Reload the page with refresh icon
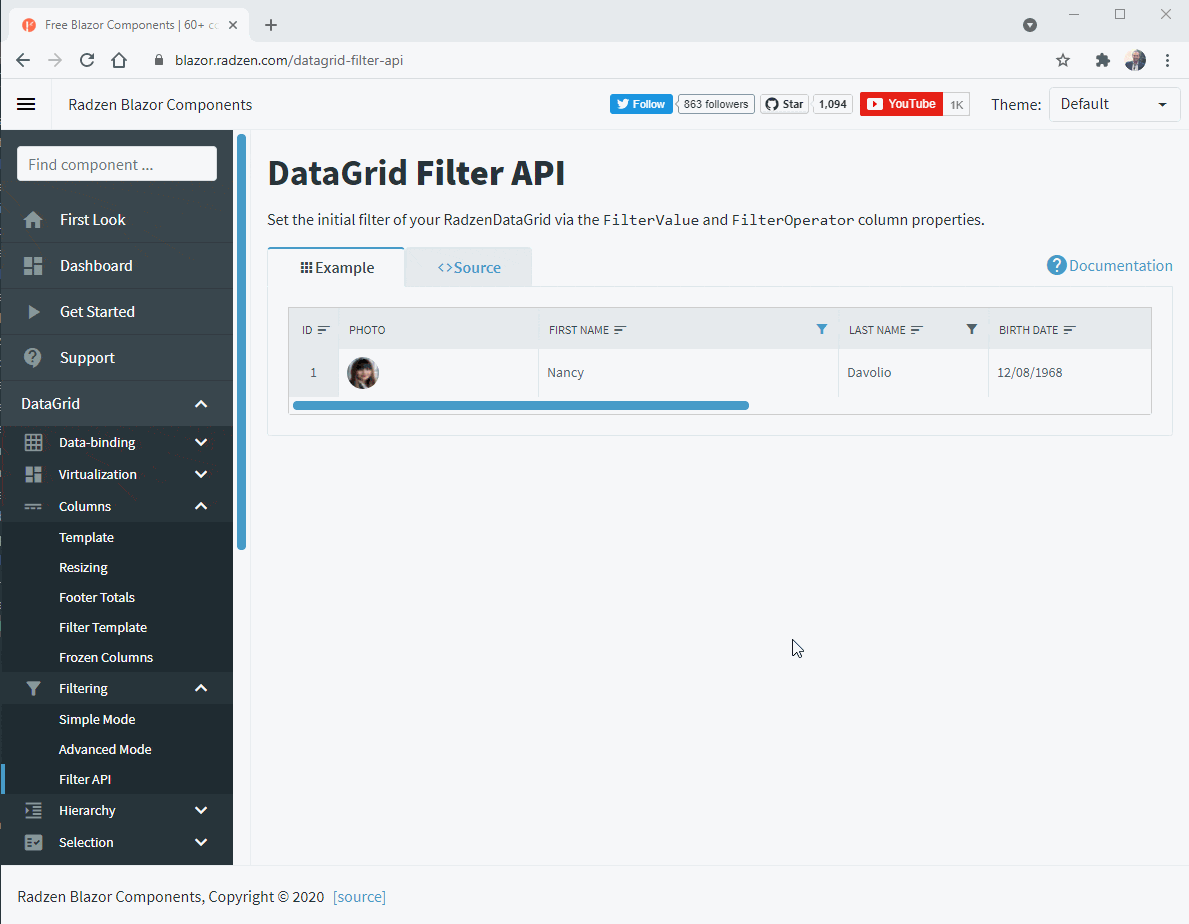Viewport: 1189px width, 924px height. (87, 60)
